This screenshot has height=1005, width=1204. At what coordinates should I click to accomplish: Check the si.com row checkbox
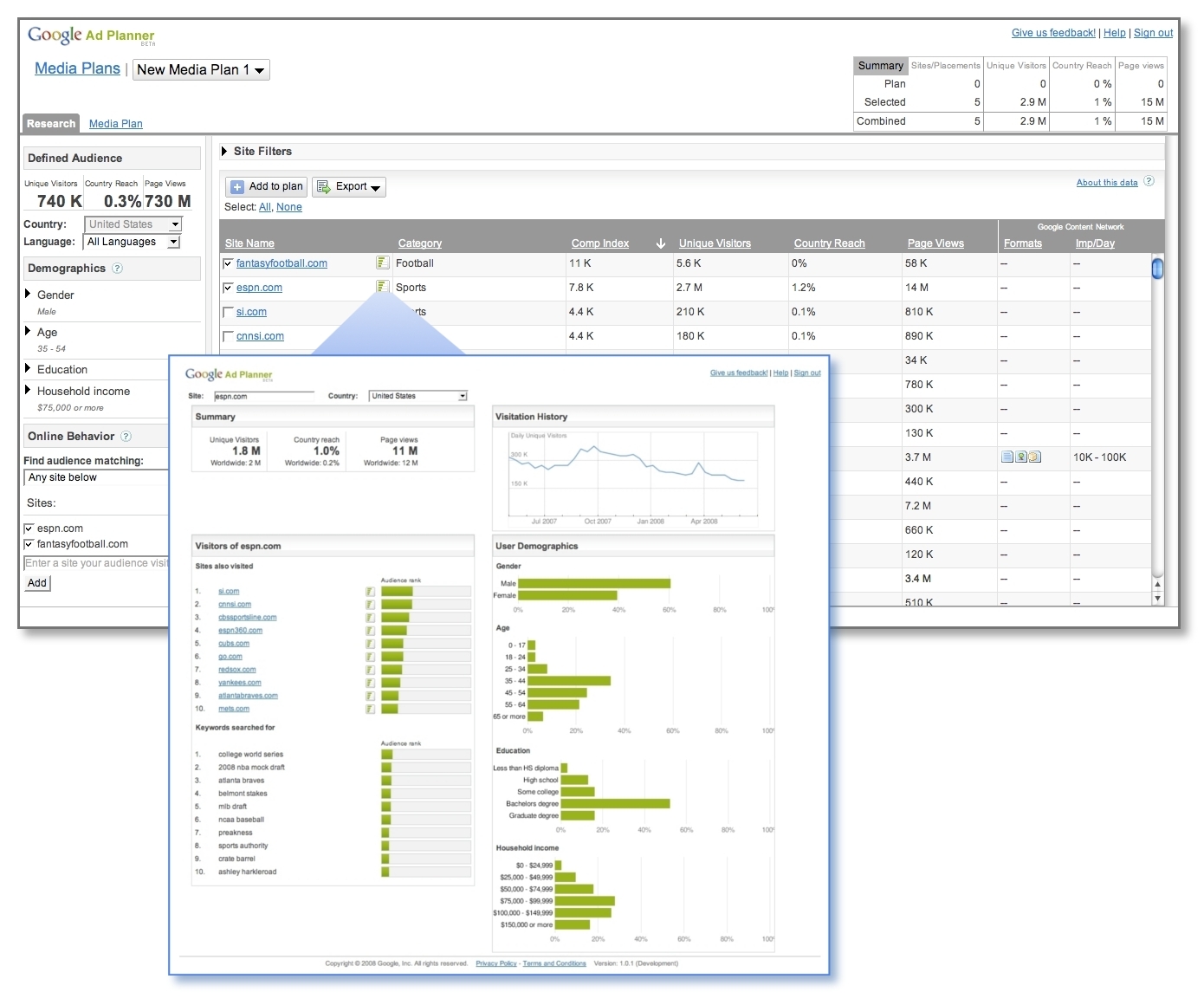pos(229,312)
